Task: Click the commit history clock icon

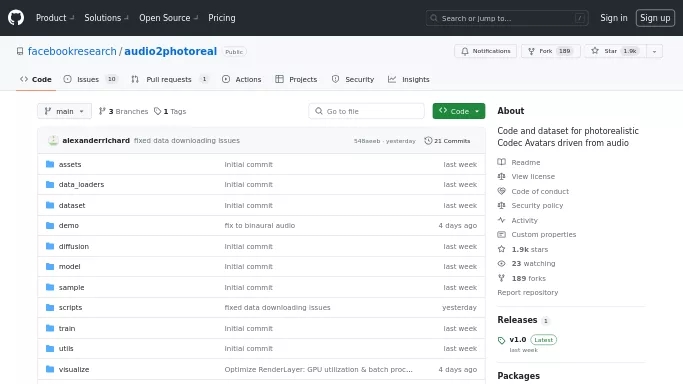Action: 428,141
